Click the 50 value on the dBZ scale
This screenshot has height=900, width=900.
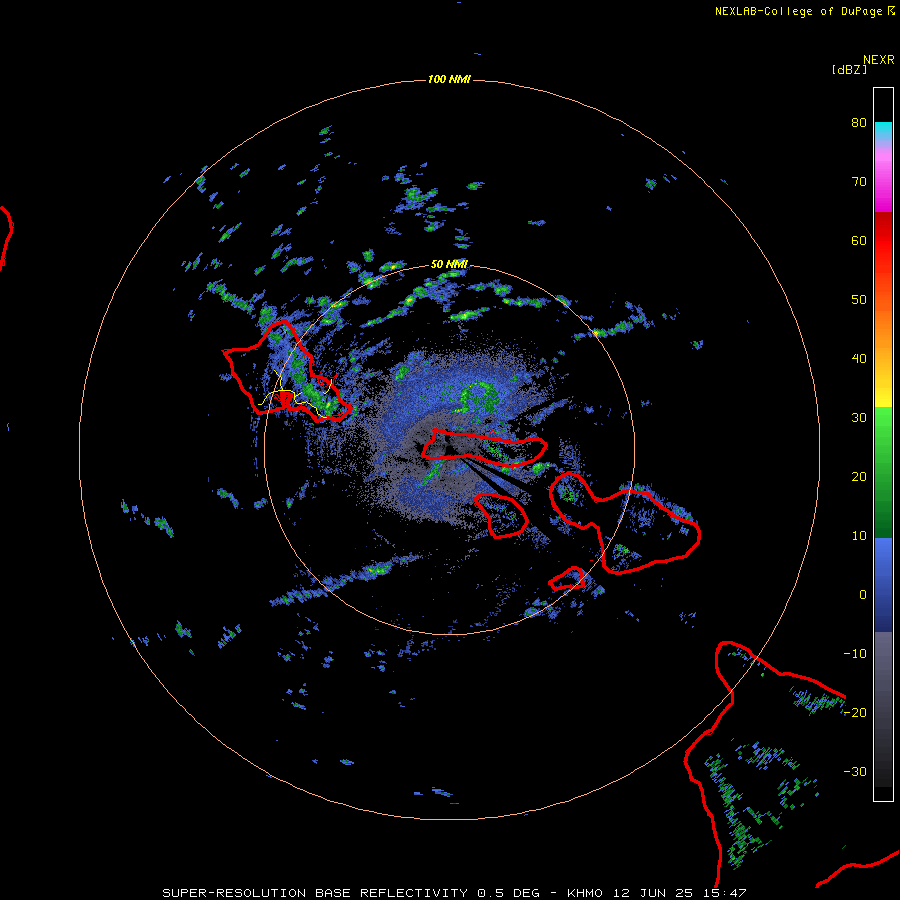coord(859,300)
